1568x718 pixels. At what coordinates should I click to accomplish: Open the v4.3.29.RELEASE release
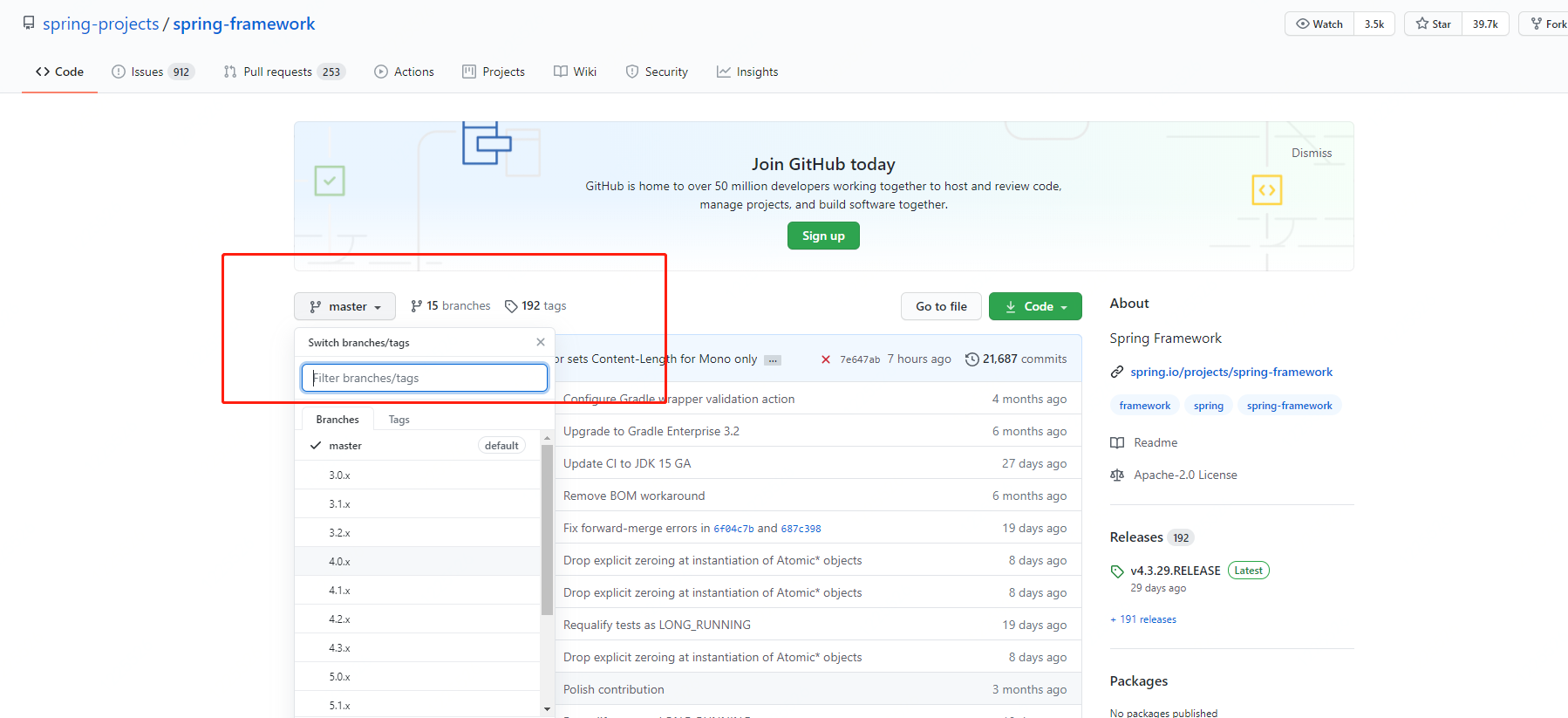click(x=1176, y=571)
